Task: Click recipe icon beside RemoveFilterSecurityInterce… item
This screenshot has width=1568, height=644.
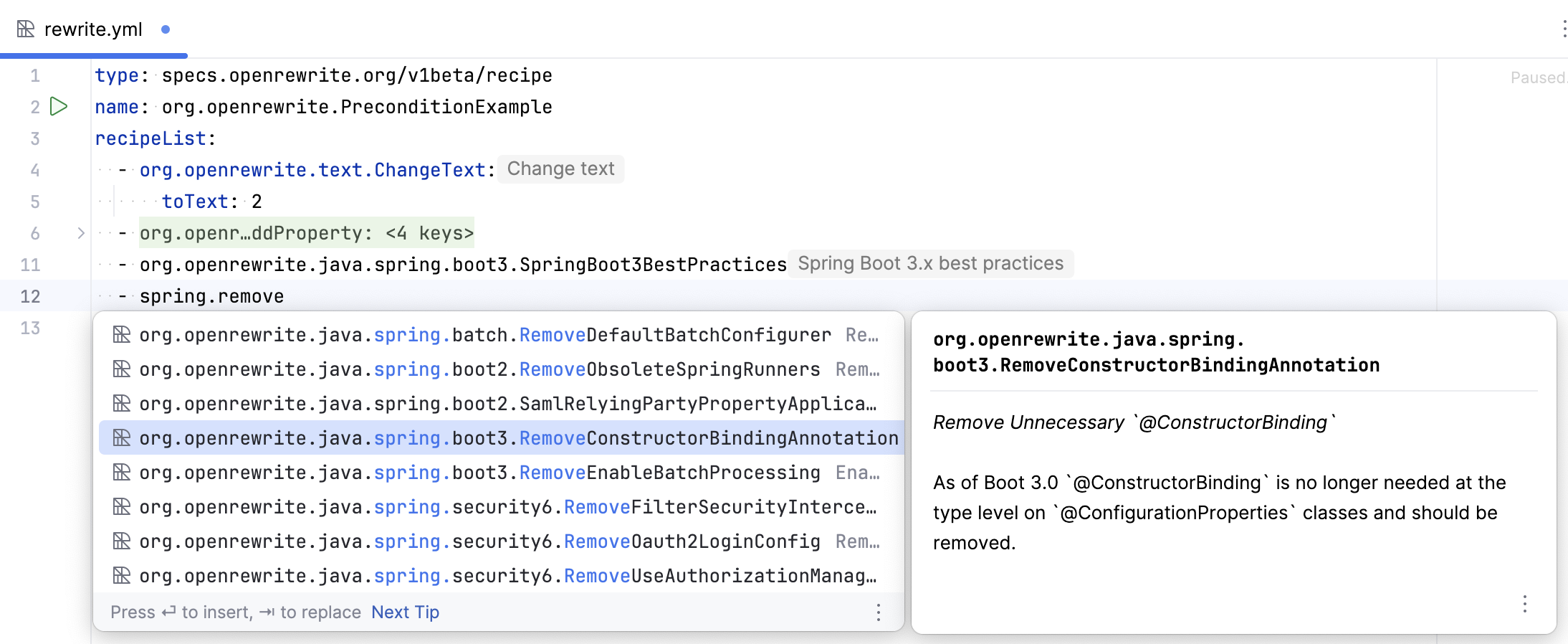Action: coord(122,507)
